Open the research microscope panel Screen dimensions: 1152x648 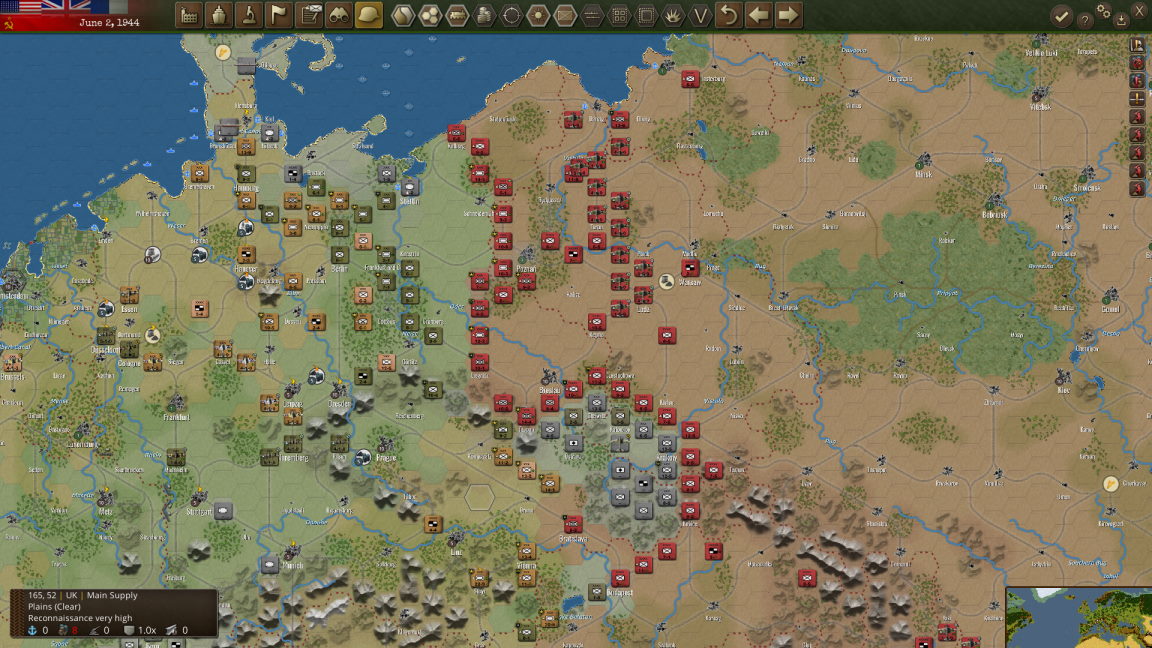click(x=248, y=15)
